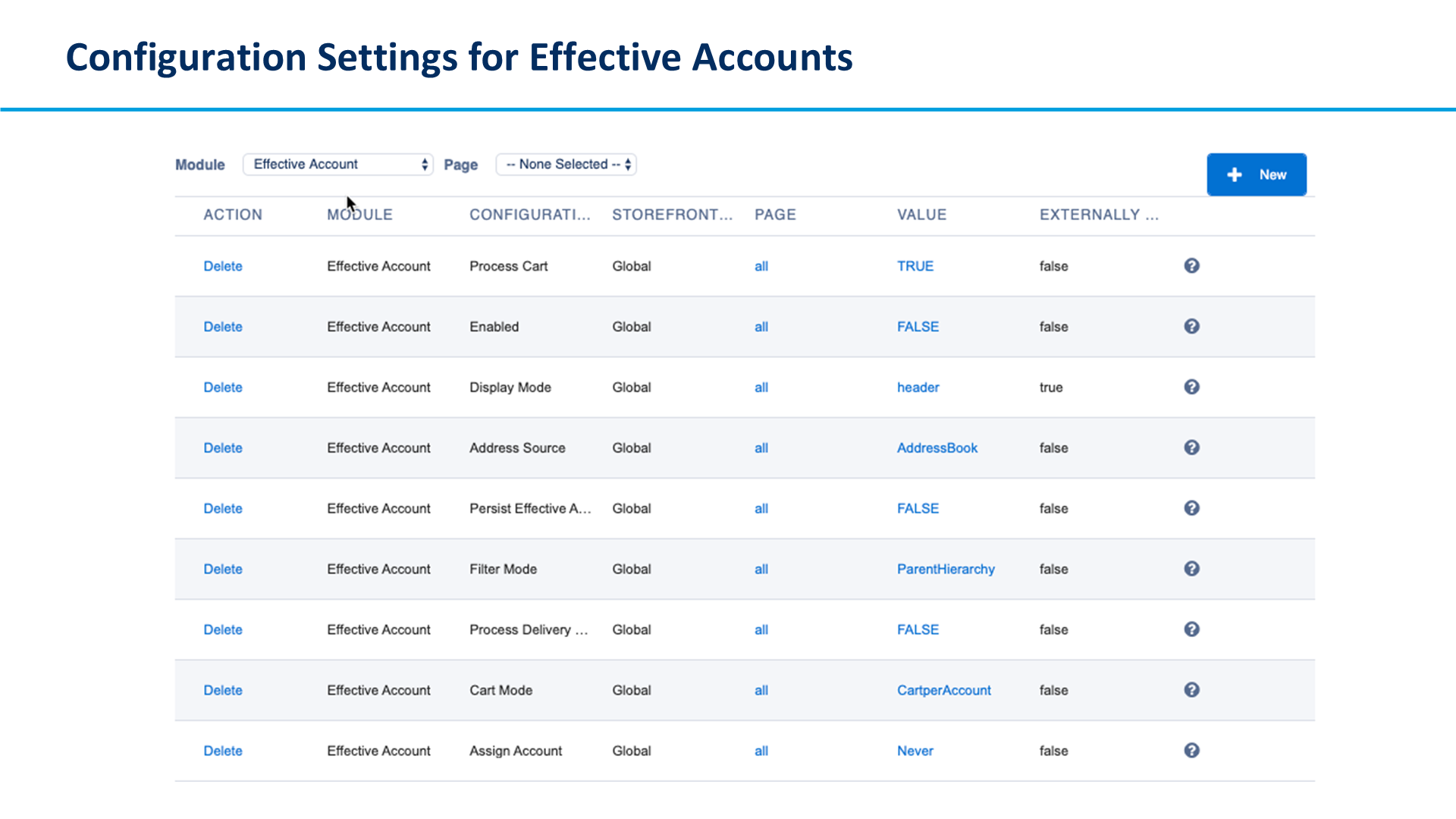The image size is (1456, 819).
Task: Open the Module dropdown showing Effective Account
Action: [x=338, y=165]
